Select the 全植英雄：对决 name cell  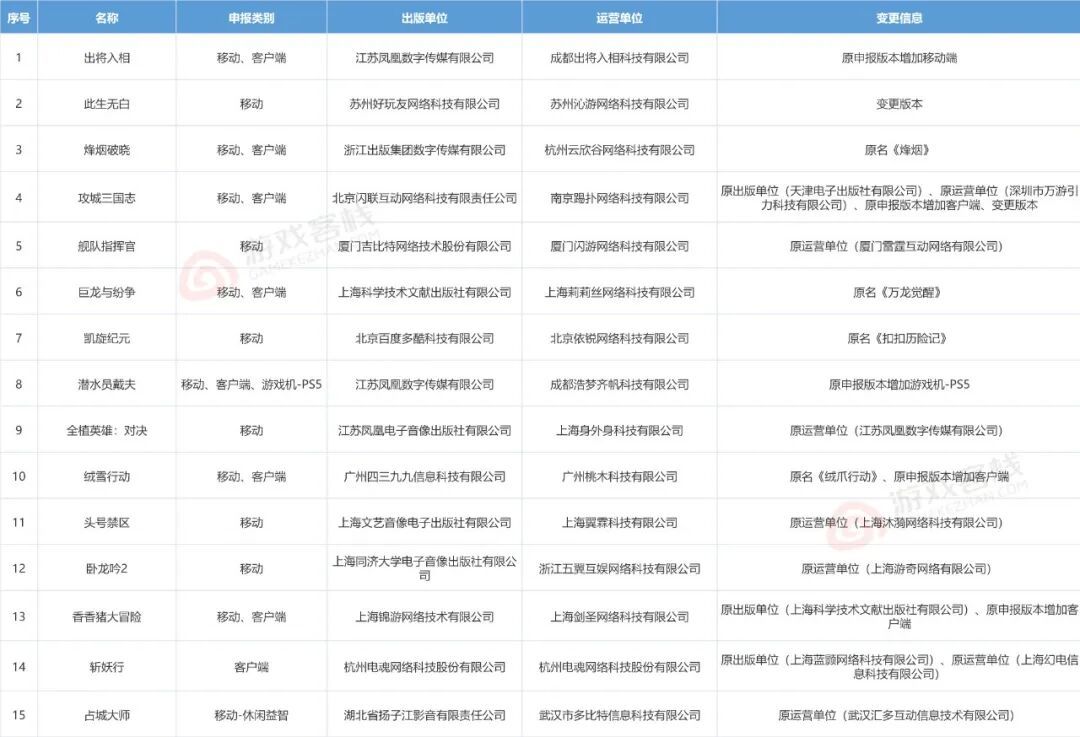click(x=107, y=430)
